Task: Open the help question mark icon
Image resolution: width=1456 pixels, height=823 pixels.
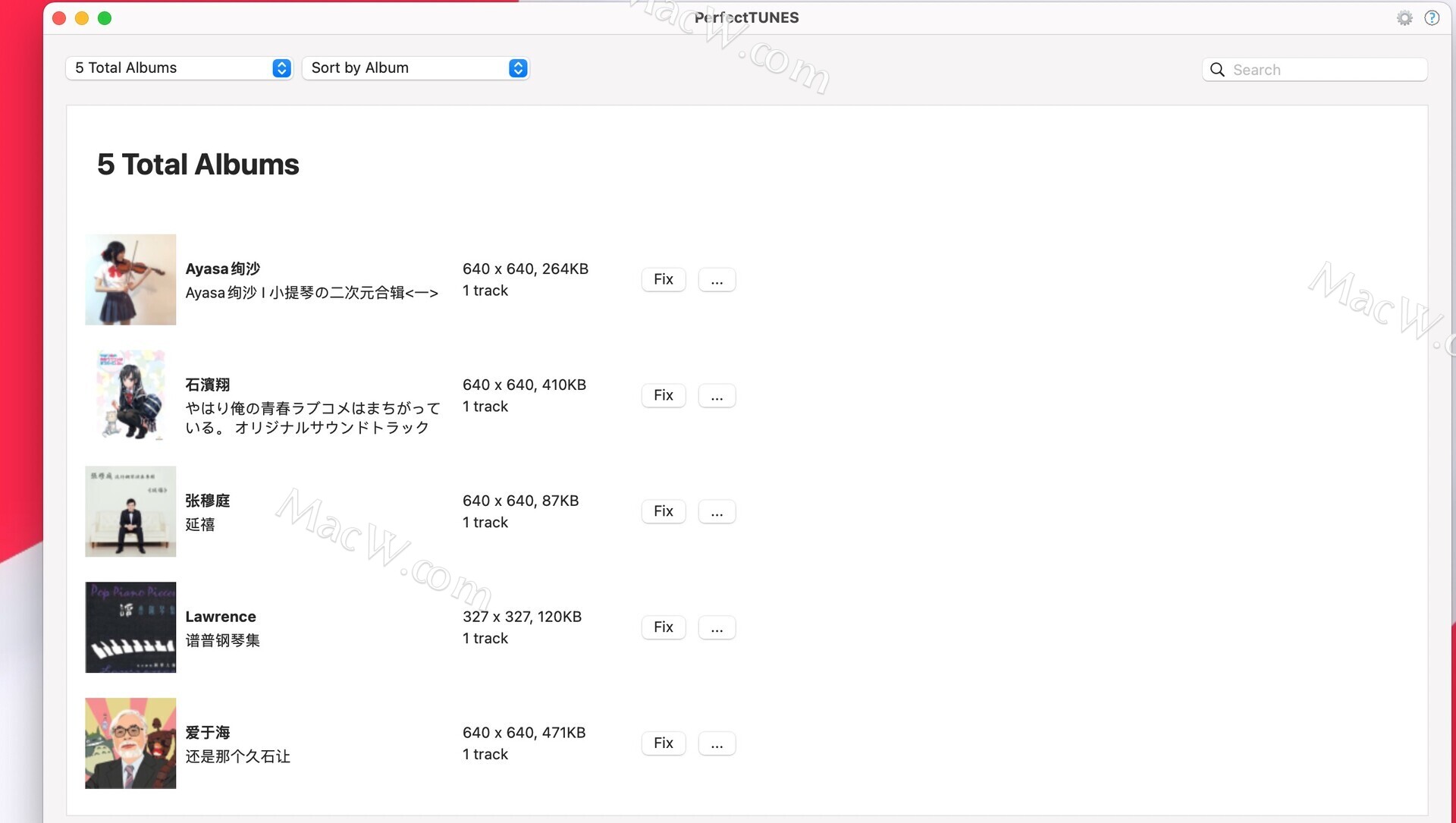Action: (1432, 17)
